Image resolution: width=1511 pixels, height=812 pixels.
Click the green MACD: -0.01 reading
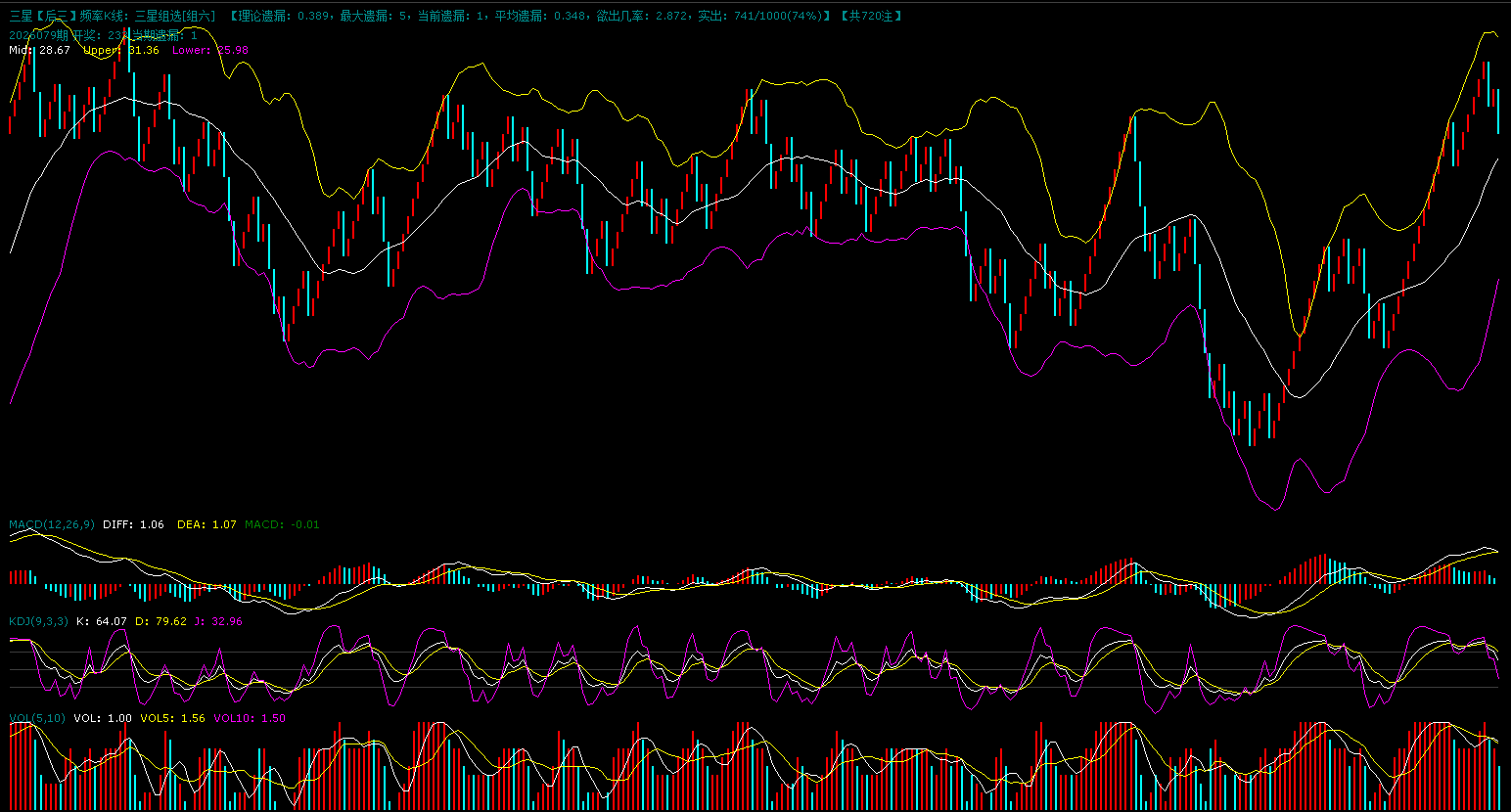282,524
